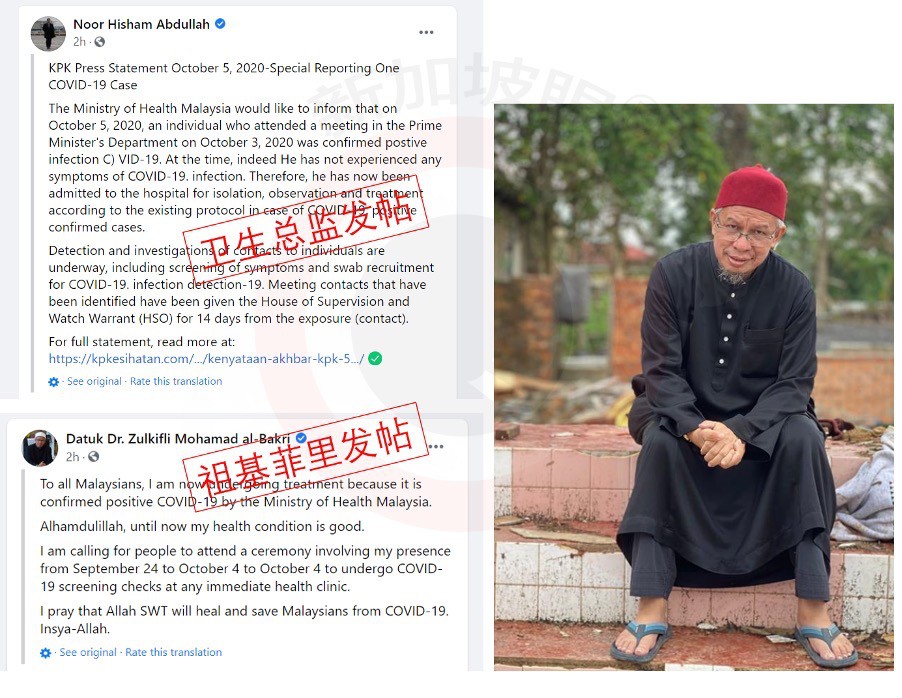This screenshot has height=698, width=902.
Task: Open options menu on Zulkifli's post
Action: point(437,447)
